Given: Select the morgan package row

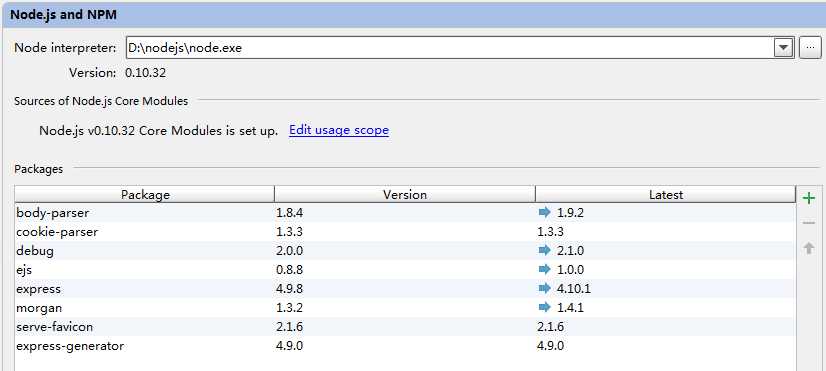Looking at the screenshot, I should click(405, 308).
